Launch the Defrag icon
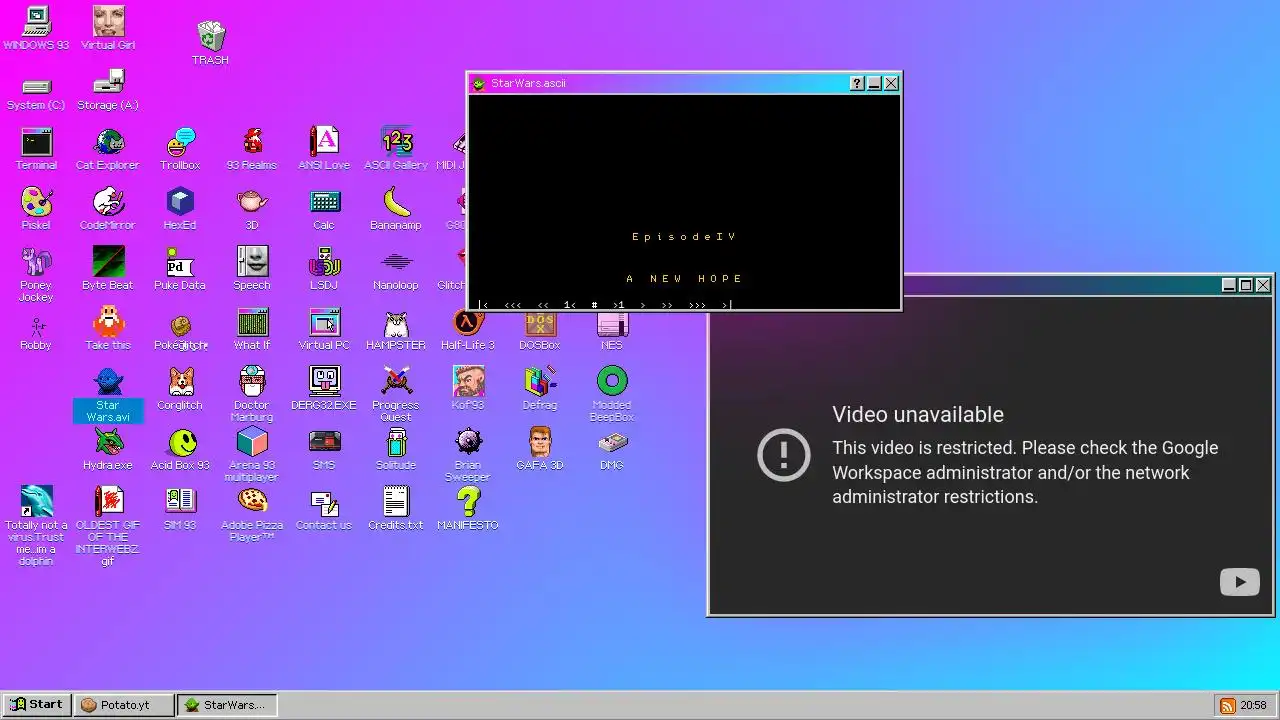Viewport: 1280px width, 720px height. pos(540,389)
